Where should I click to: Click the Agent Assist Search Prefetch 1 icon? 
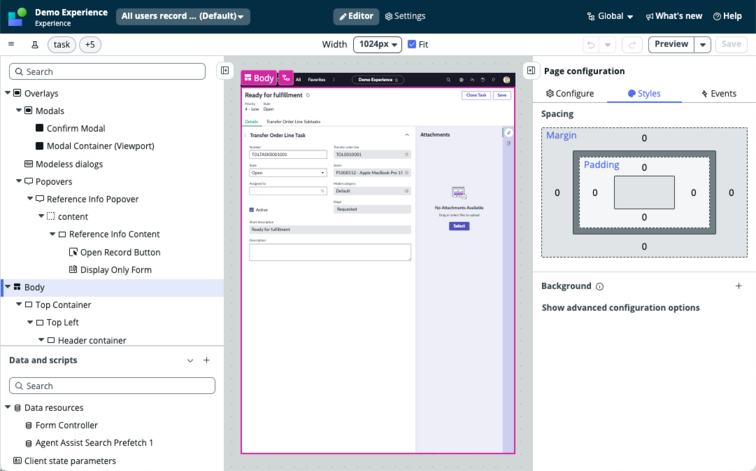[x=28, y=443]
